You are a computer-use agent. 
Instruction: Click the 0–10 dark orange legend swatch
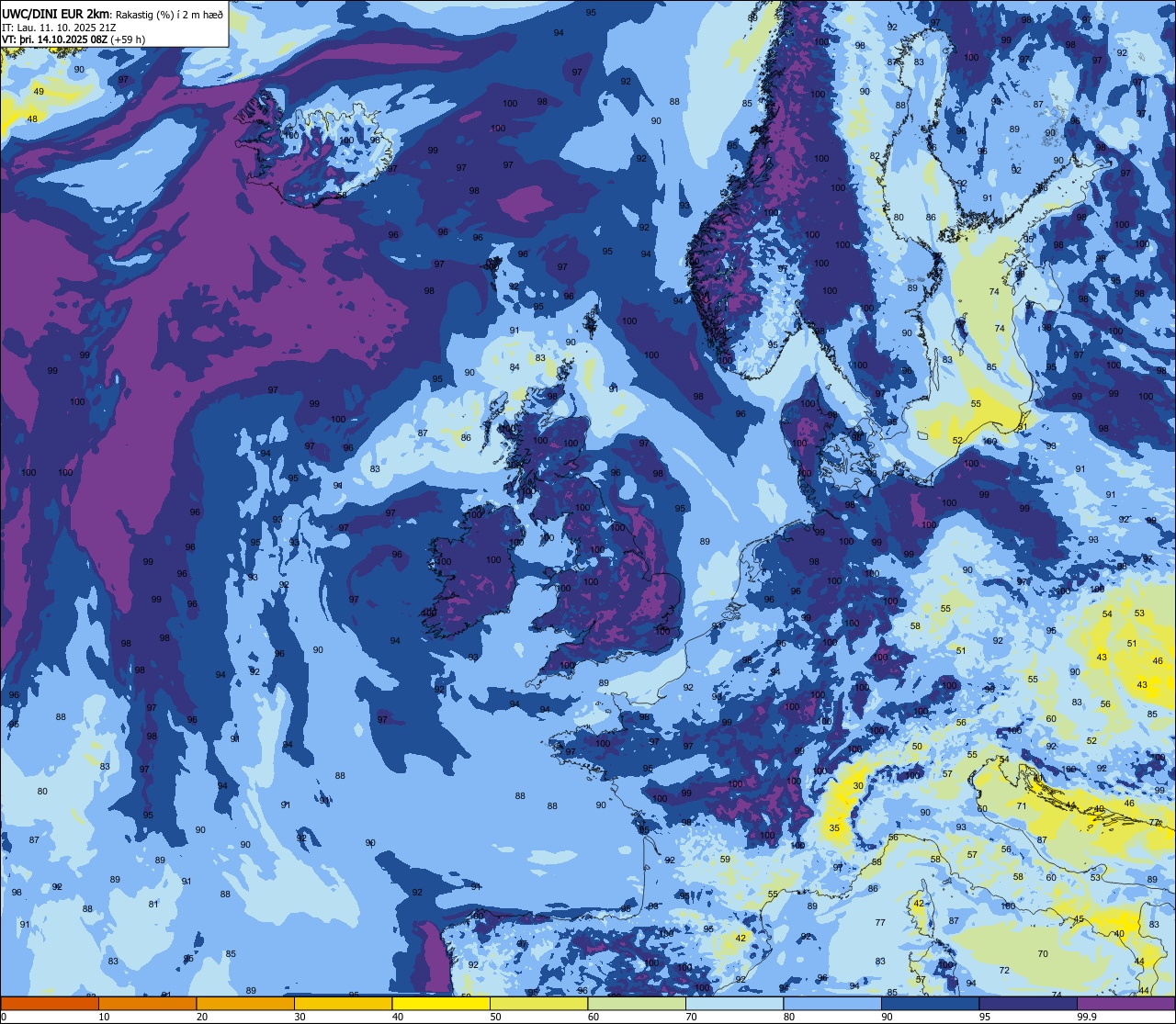[x=50, y=1004]
